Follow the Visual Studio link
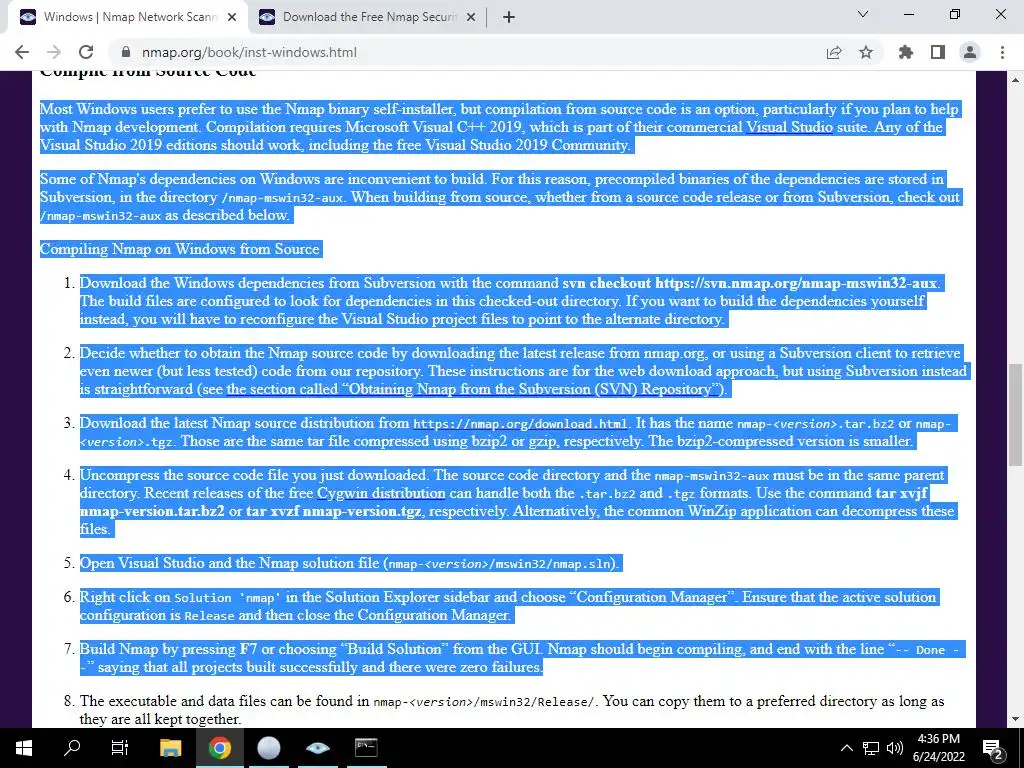The image size is (1024, 768). (790, 127)
